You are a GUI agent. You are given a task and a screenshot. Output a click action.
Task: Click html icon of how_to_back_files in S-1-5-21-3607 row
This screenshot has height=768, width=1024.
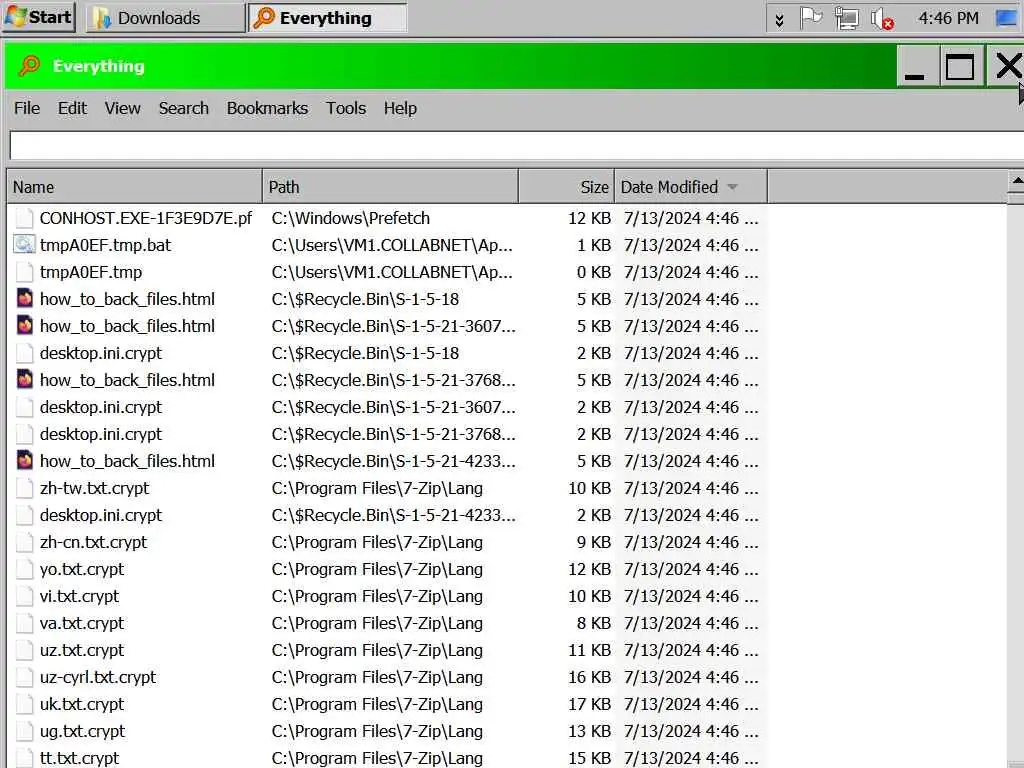click(x=24, y=326)
